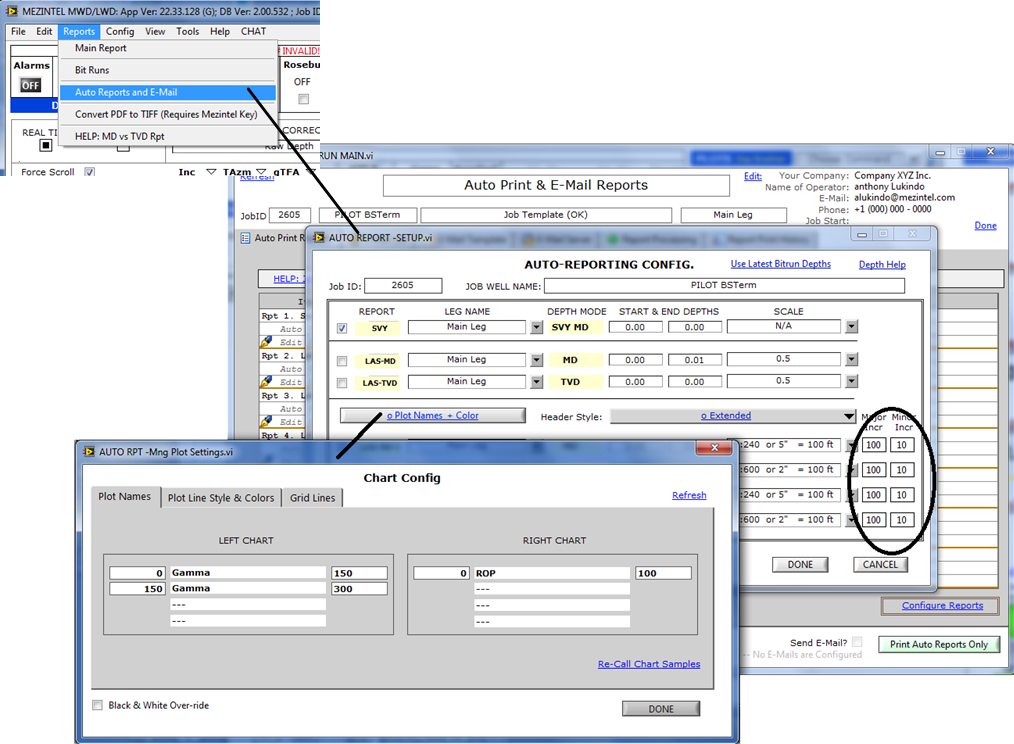Click the Done link under company info
This screenshot has width=1014, height=744.
[986, 225]
